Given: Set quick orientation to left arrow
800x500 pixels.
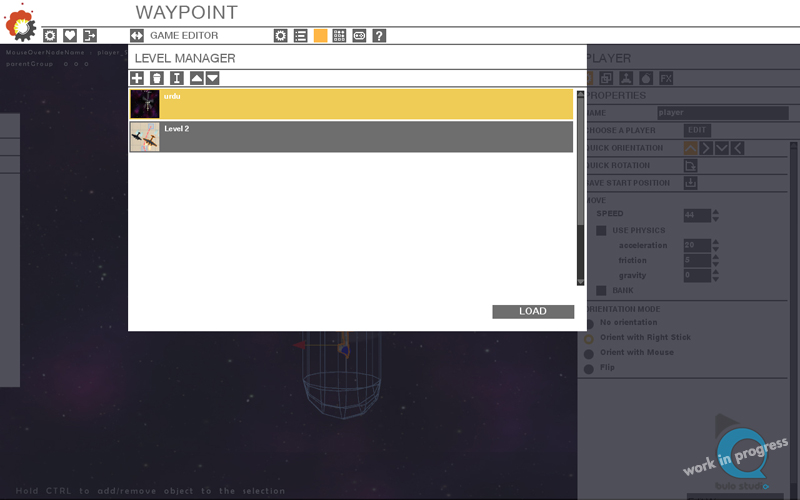Looking at the screenshot, I should pos(737,148).
